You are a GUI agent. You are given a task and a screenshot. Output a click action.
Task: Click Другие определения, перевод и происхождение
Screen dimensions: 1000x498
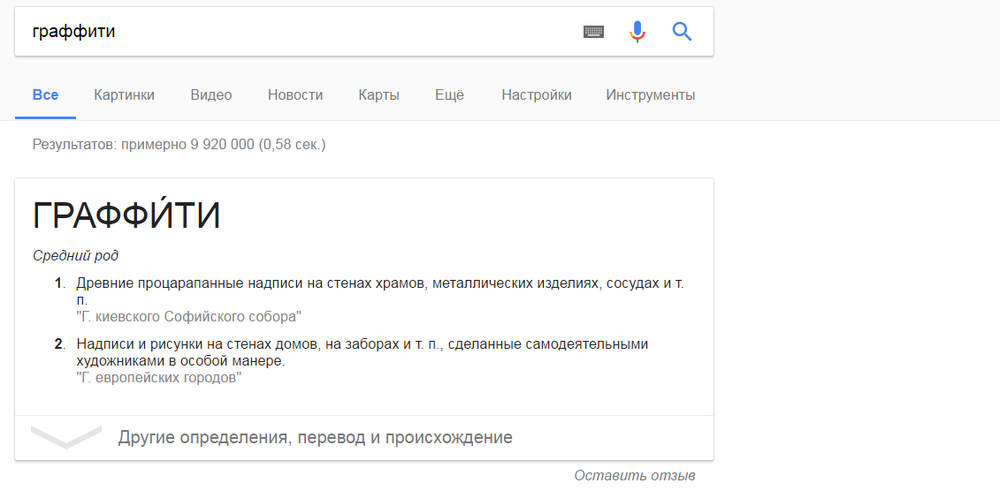315,437
